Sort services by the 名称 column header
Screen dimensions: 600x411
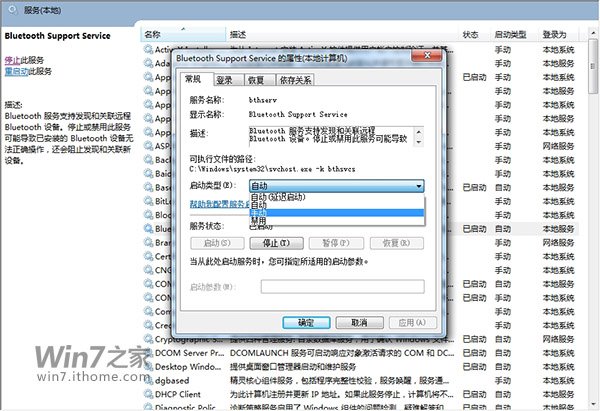[183, 34]
